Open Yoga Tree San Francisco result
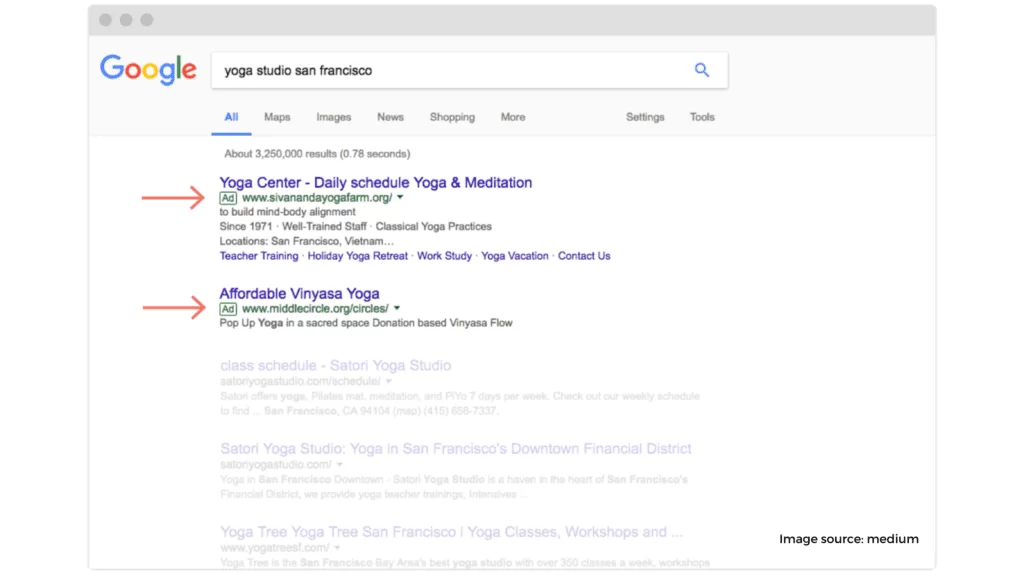The width and height of the screenshot is (1024, 576). (x=451, y=532)
